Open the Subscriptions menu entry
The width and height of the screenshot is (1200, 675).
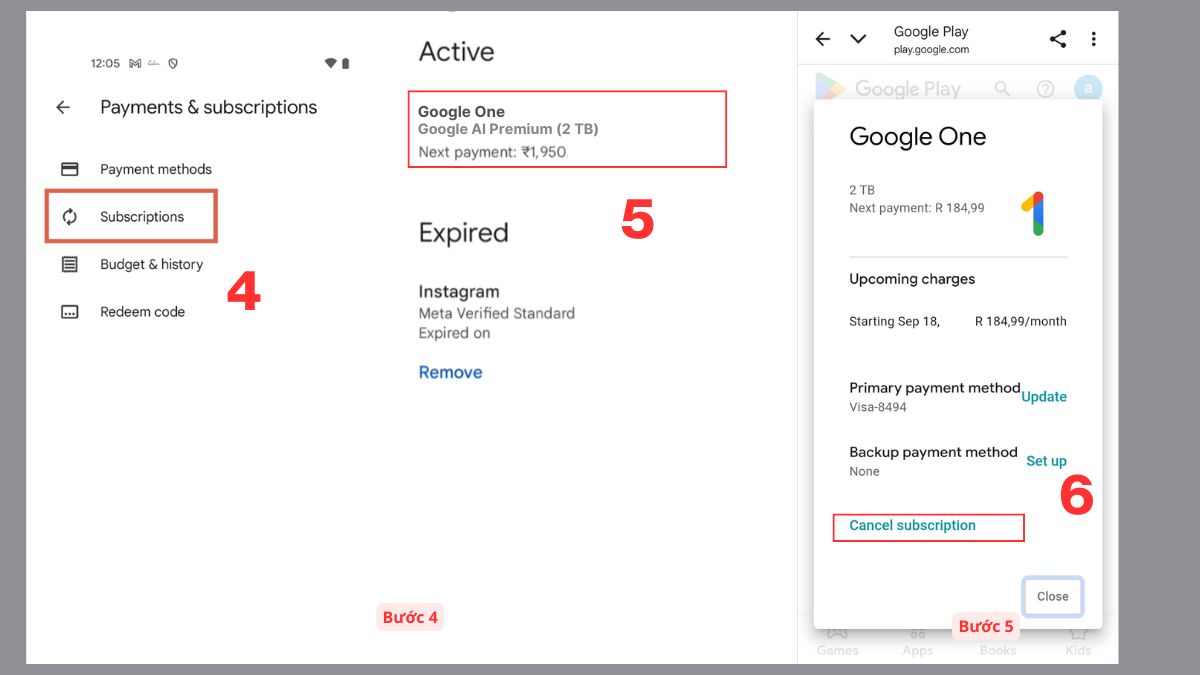click(131, 216)
